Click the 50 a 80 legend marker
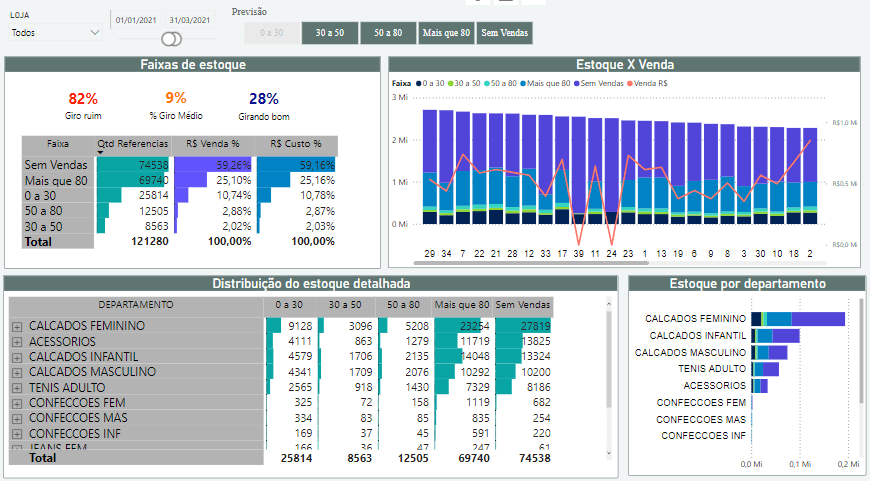This screenshot has width=870, height=481. coord(487,84)
